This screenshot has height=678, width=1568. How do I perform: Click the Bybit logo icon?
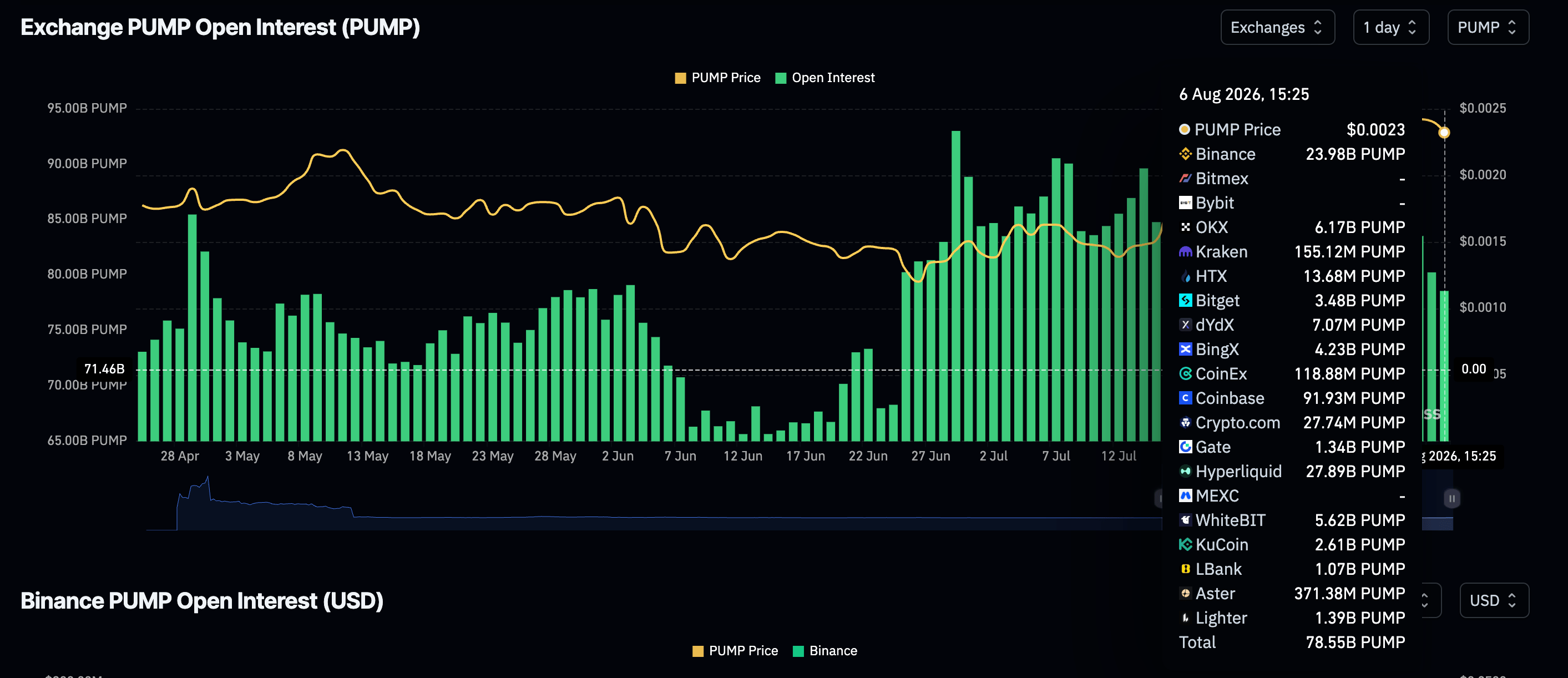pos(1185,203)
